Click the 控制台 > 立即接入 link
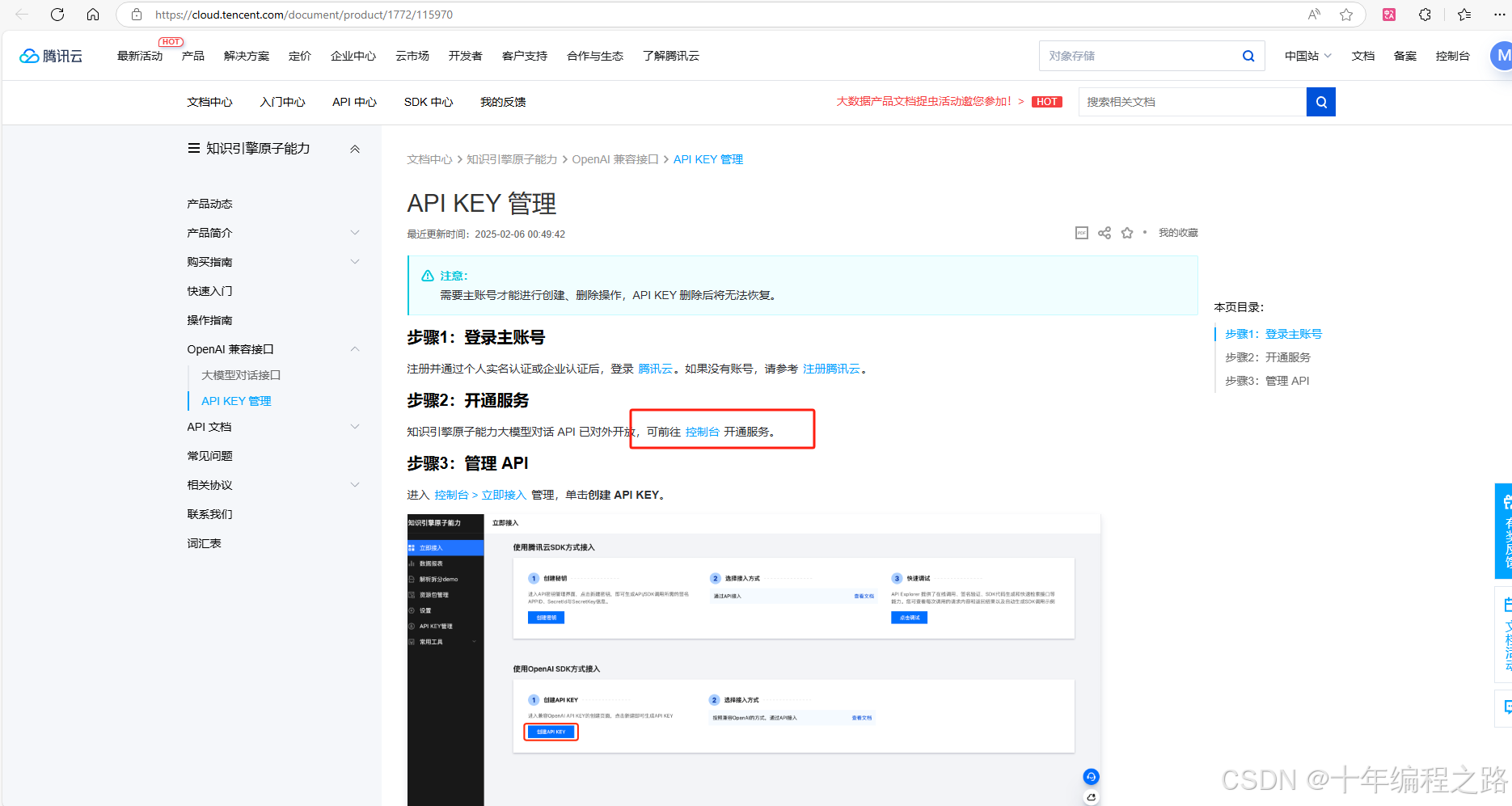Viewport: 1512px width, 806px height. 480,495
